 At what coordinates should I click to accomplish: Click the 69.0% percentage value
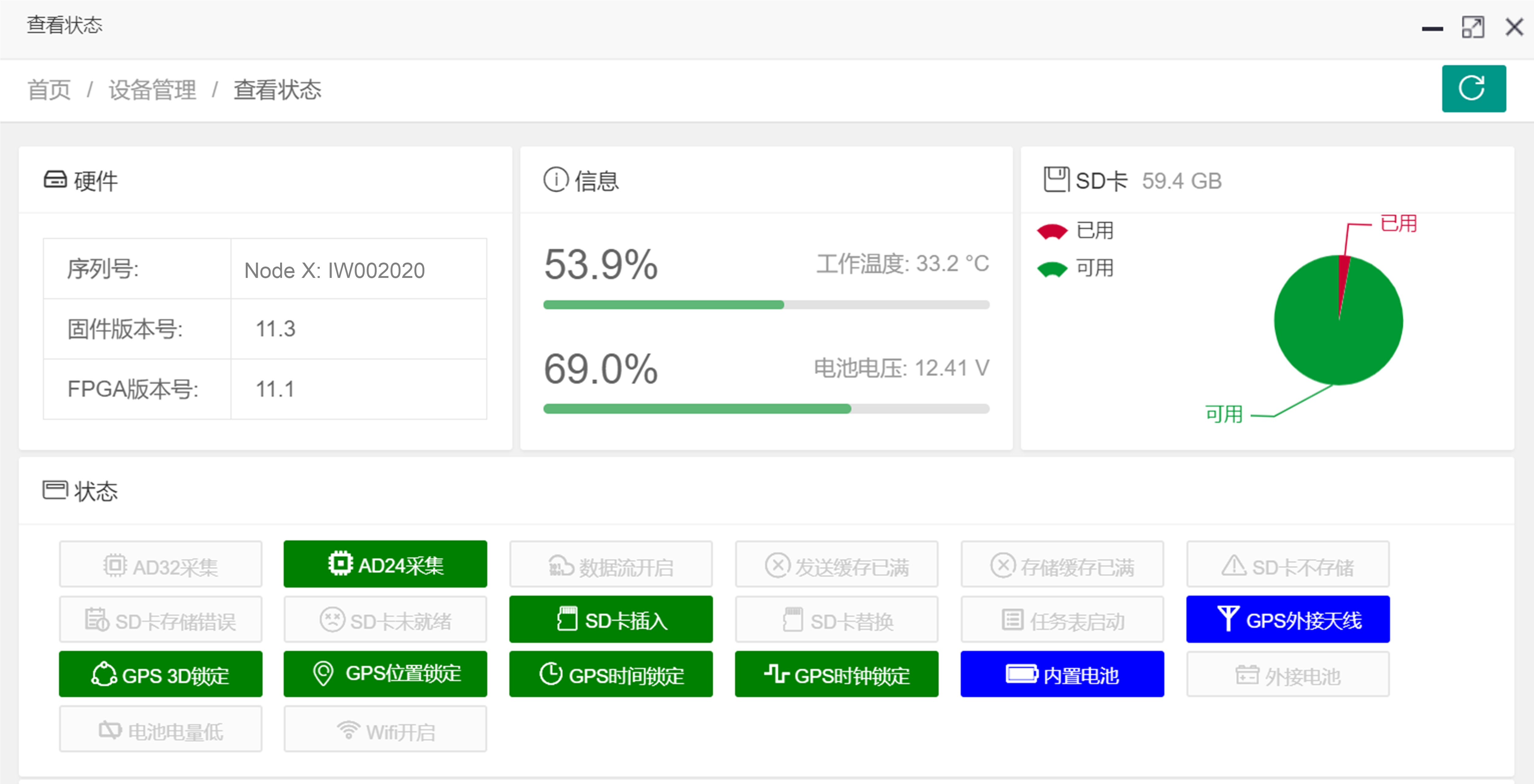(x=601, y=368)
